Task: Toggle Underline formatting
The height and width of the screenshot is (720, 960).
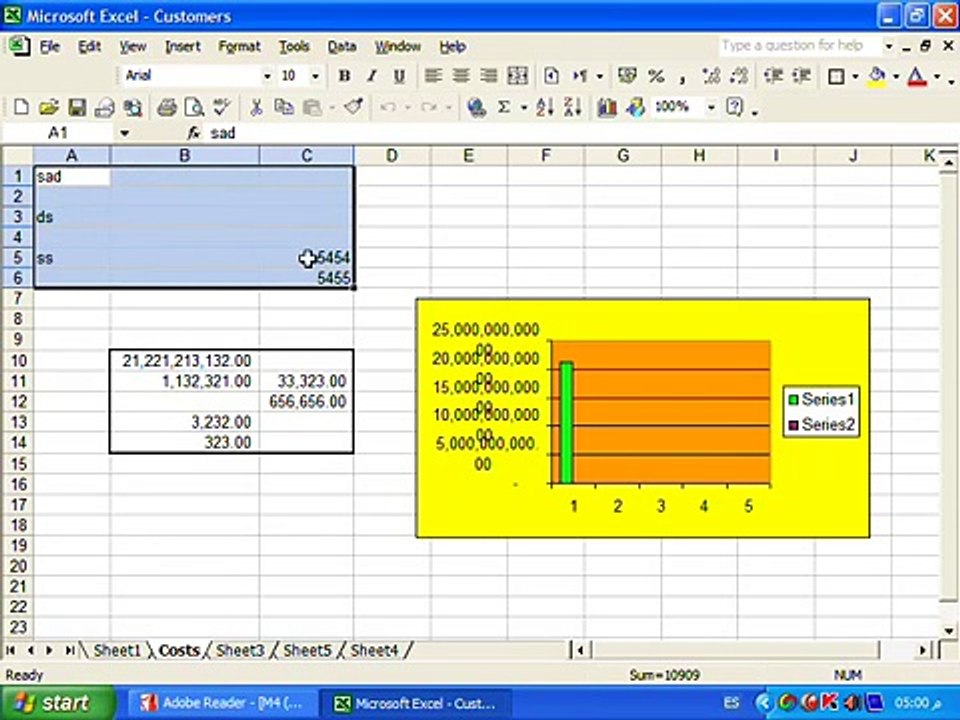Action: pos(399,76)
